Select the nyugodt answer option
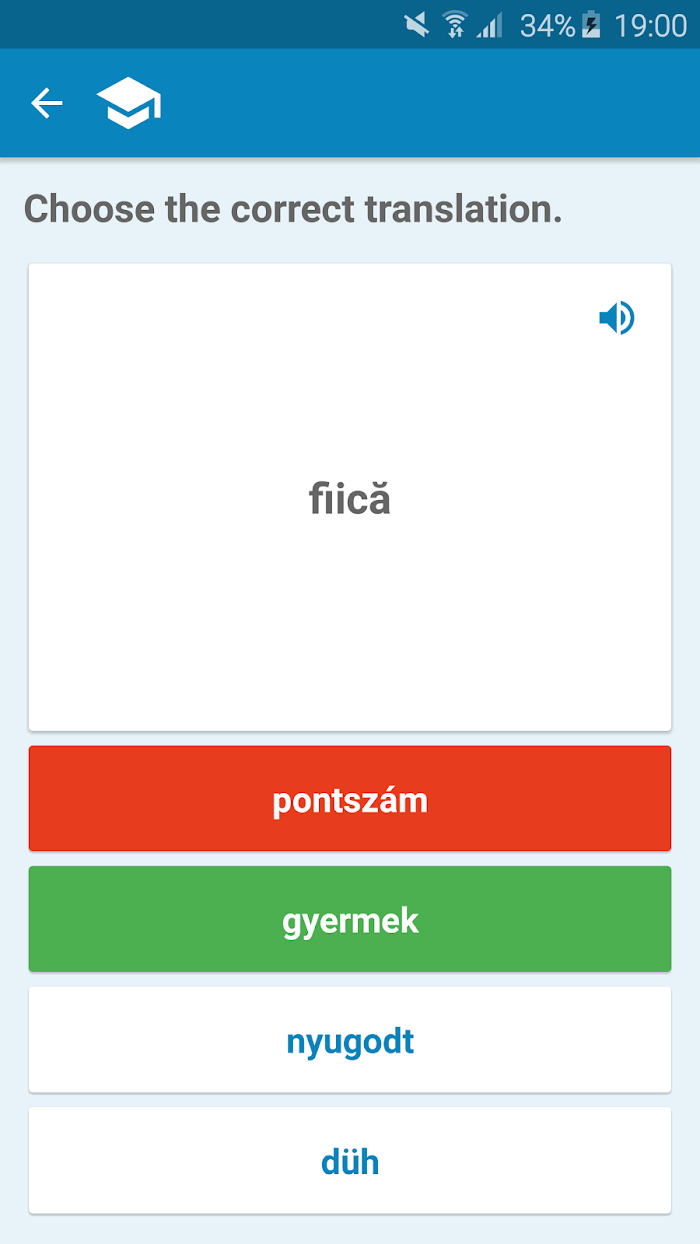This screenshot has width=700, height=1244. coord(350,1040)
